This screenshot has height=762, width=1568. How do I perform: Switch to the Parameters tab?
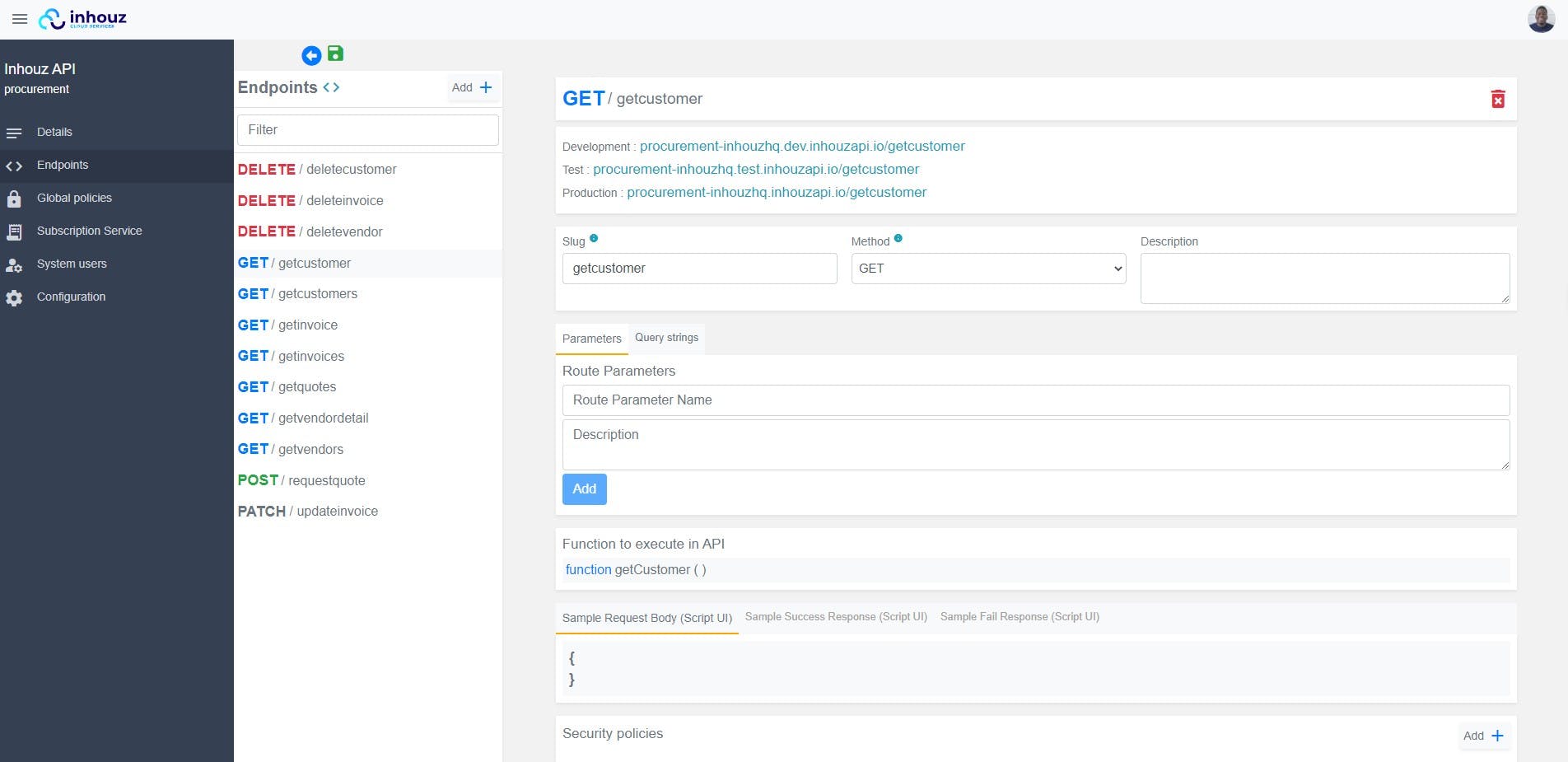pyautogui.click(x=592, y=339)
